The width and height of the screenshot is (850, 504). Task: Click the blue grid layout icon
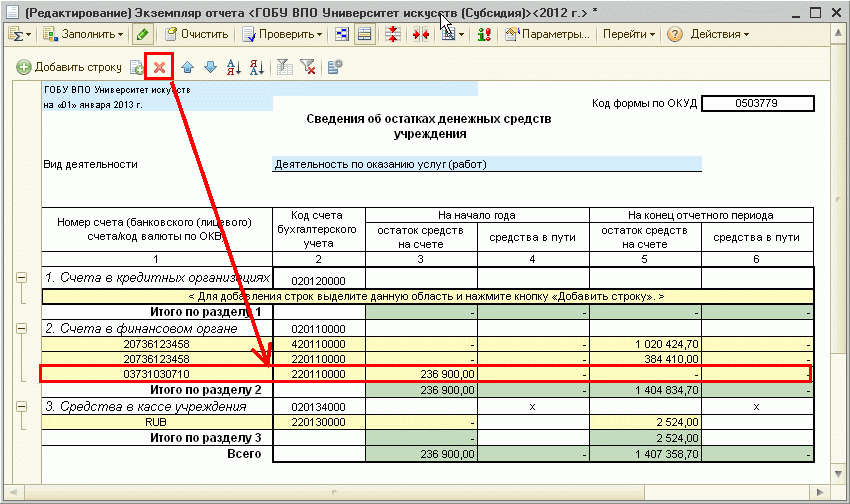point(342,34)
